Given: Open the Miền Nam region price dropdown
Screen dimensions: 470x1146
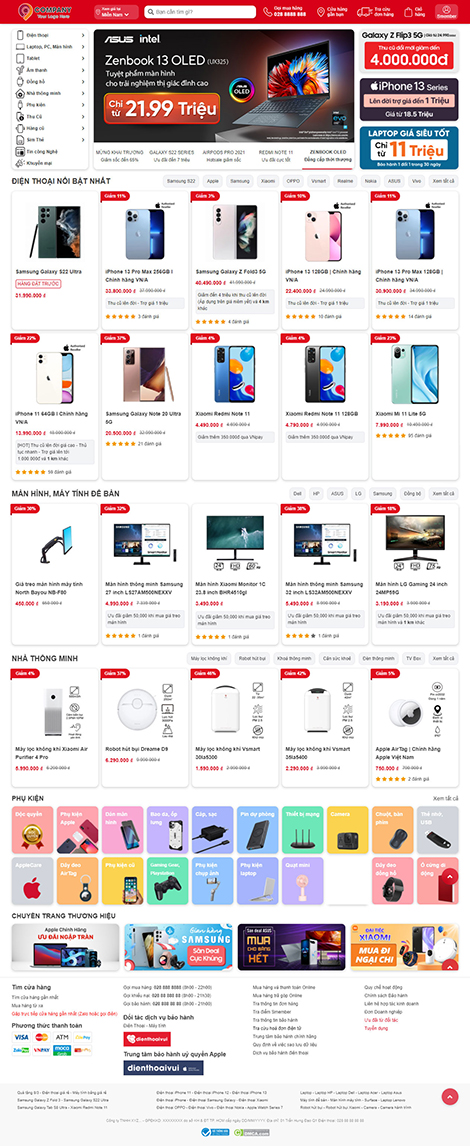Looking at the screenshot, I should pos(119,11).
